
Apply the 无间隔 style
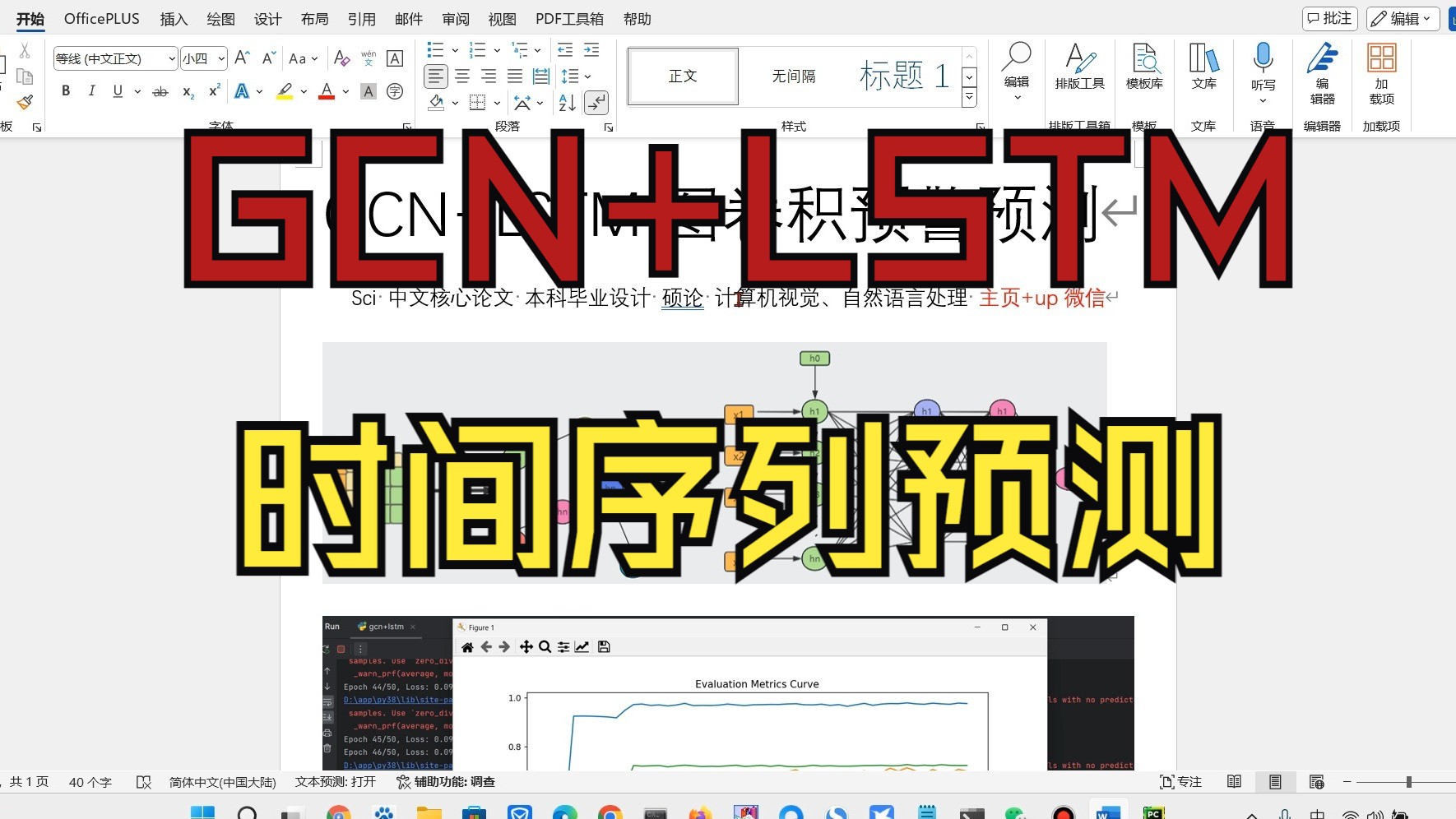click(x=794, y=76)
